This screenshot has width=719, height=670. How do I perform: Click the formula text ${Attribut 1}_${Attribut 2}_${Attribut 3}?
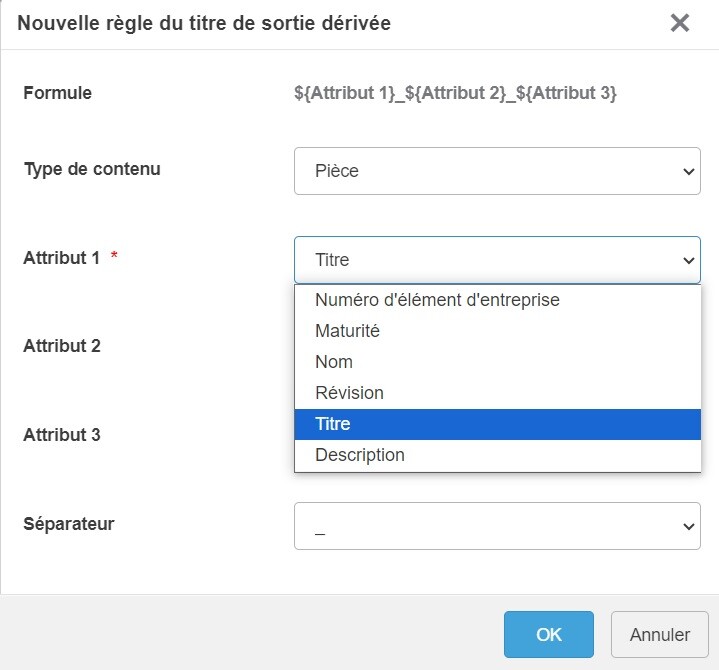click(x=455, y=93)
